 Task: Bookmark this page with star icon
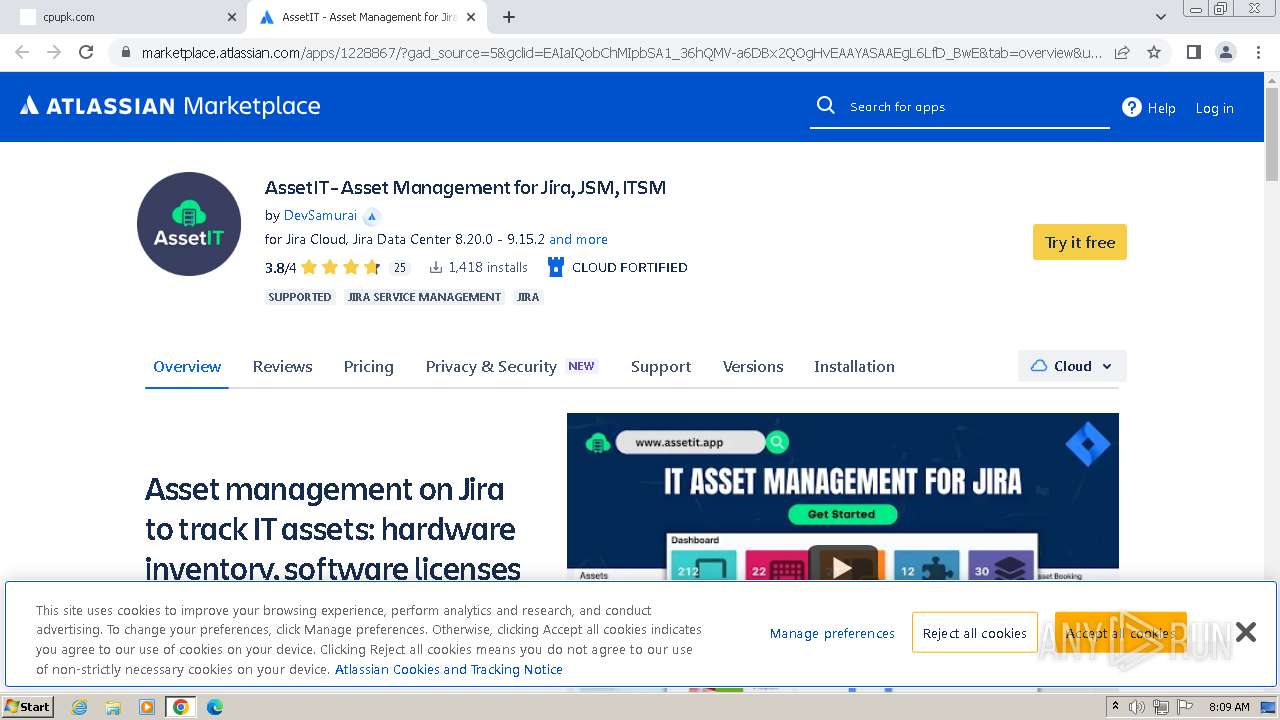[1154, 52]
